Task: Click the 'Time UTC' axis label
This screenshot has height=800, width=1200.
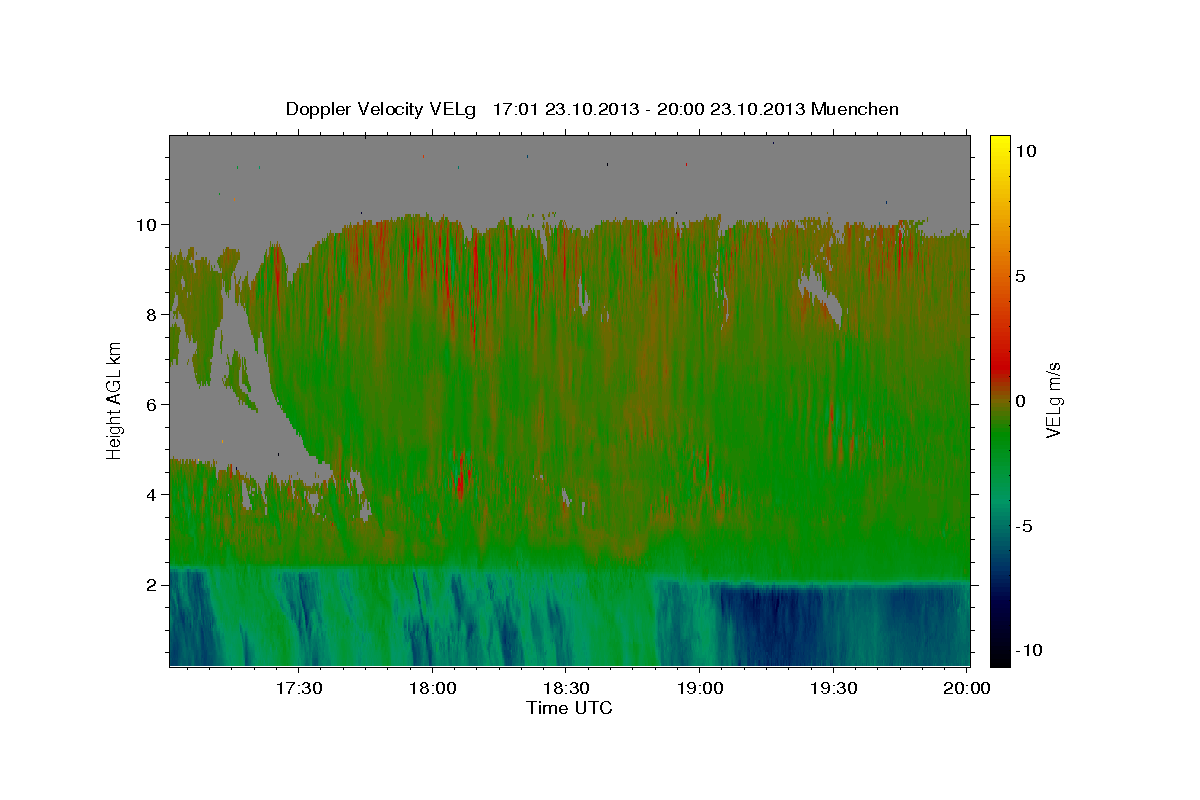Action: [569, 708]
